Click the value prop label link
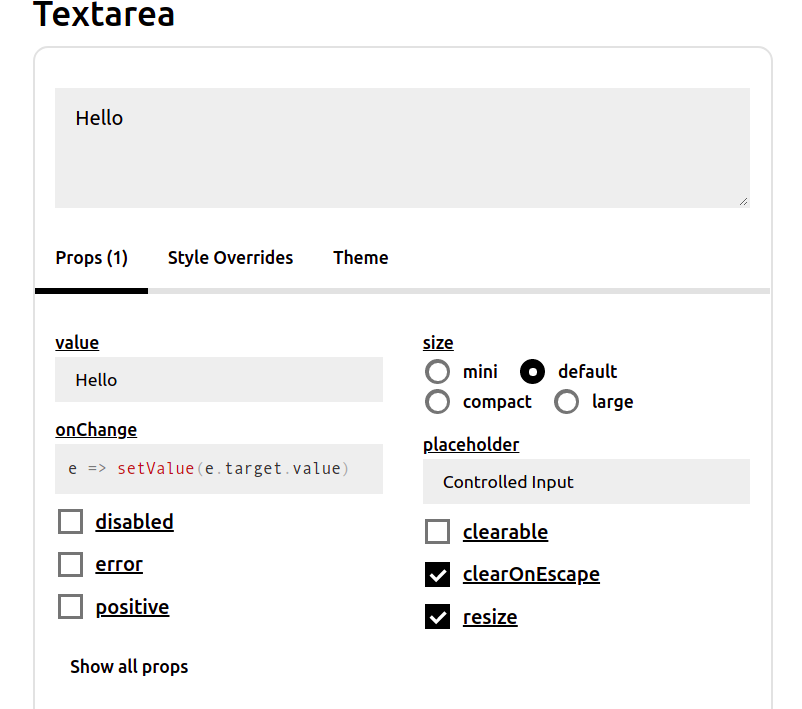This screenshot has width=802, height=709. [77, 343]
